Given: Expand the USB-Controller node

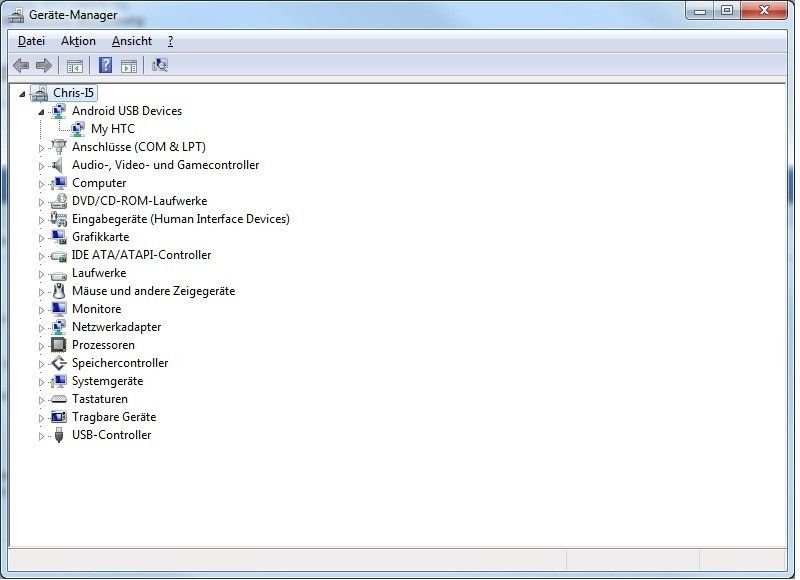Looking at the screenshot, I should coord(41,436).
